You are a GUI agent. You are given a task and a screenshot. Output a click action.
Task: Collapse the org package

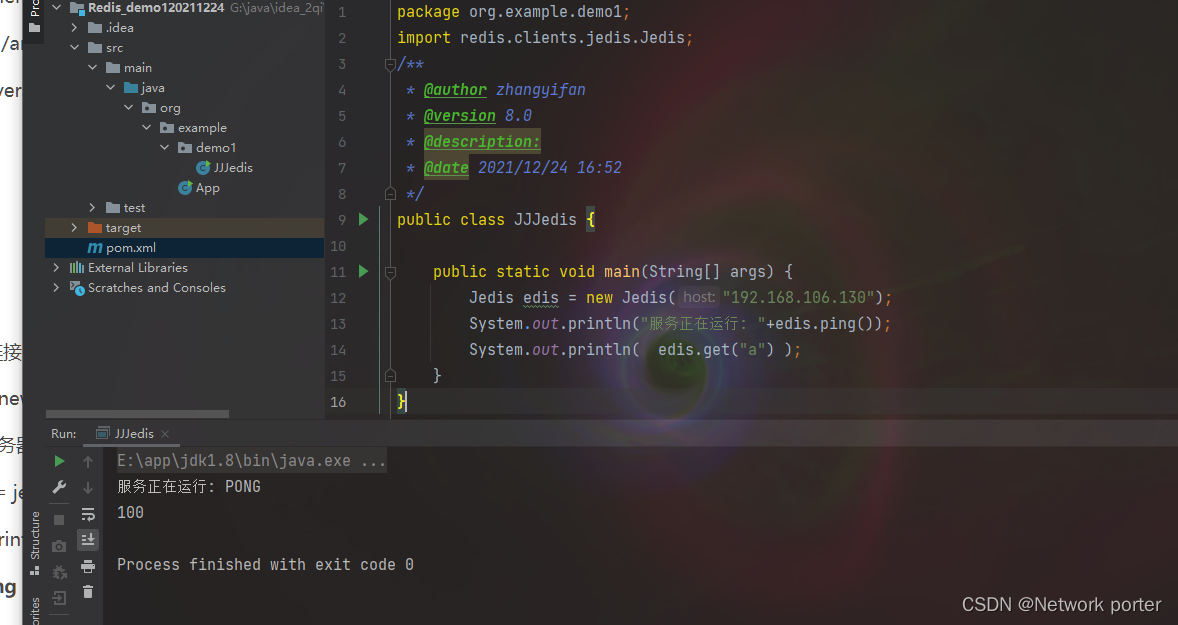tap(128, 107)
